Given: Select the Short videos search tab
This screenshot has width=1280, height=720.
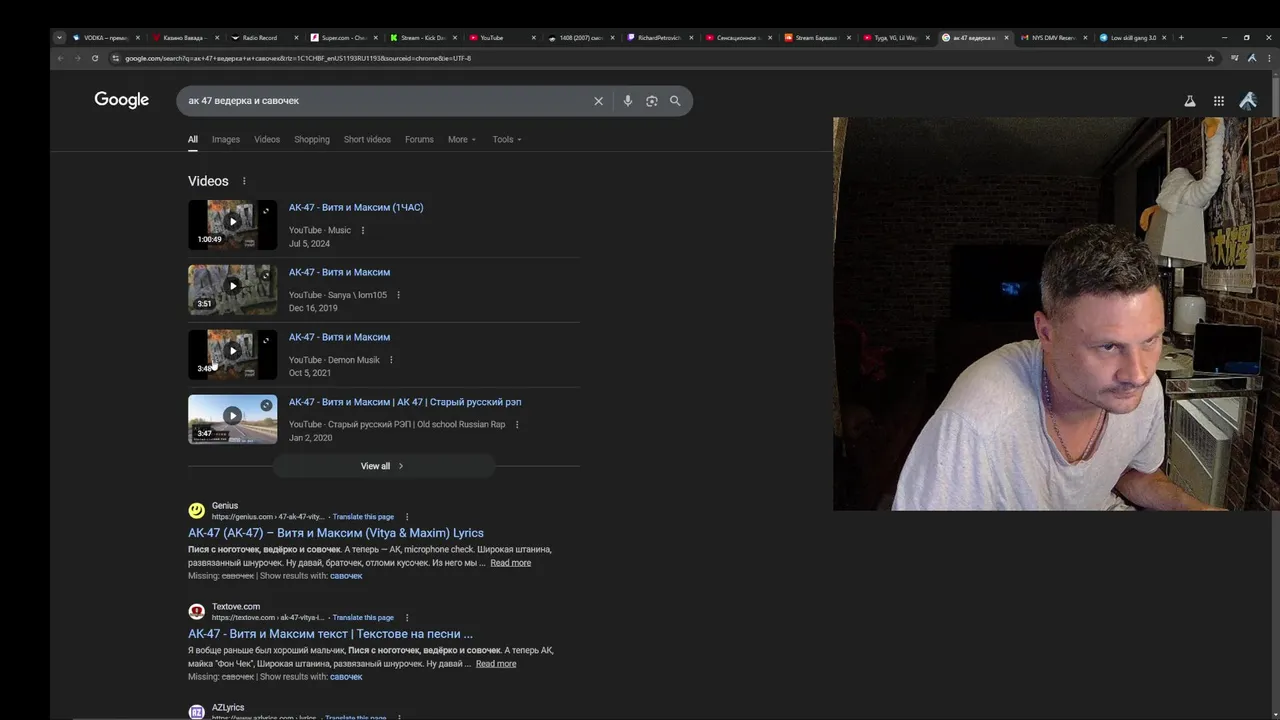Looking at the screenshot, I should (x=367, y=139).
